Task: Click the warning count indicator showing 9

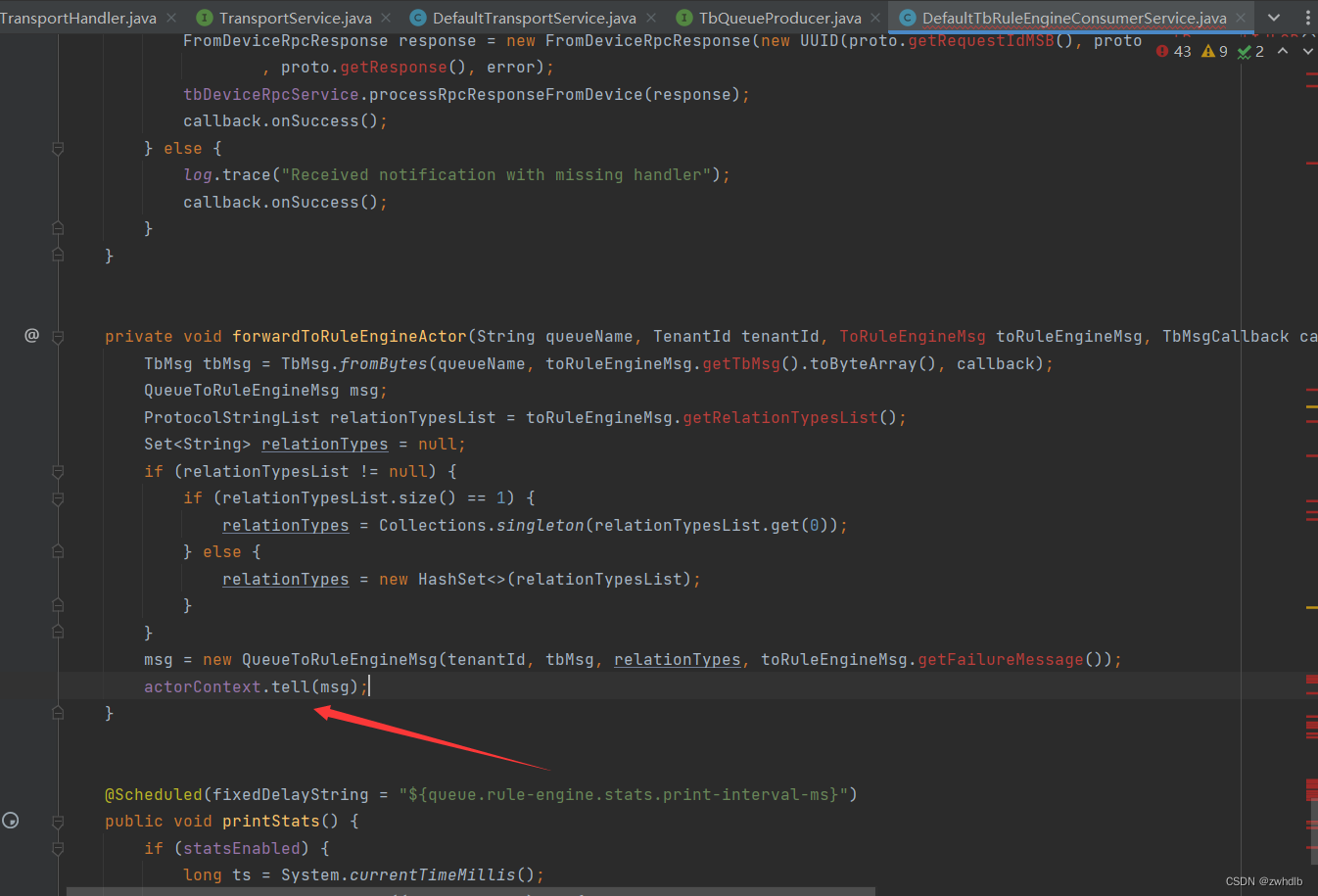Action: coord(1214,51)
